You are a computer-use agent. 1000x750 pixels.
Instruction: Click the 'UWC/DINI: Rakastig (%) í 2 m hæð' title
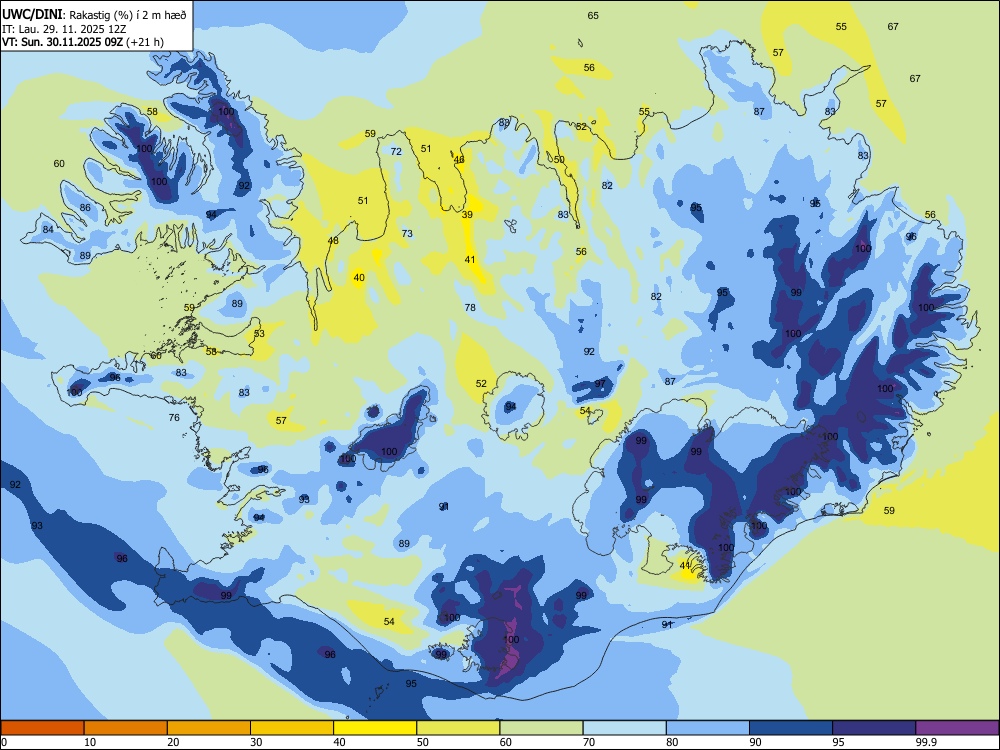tap(94, 15)
